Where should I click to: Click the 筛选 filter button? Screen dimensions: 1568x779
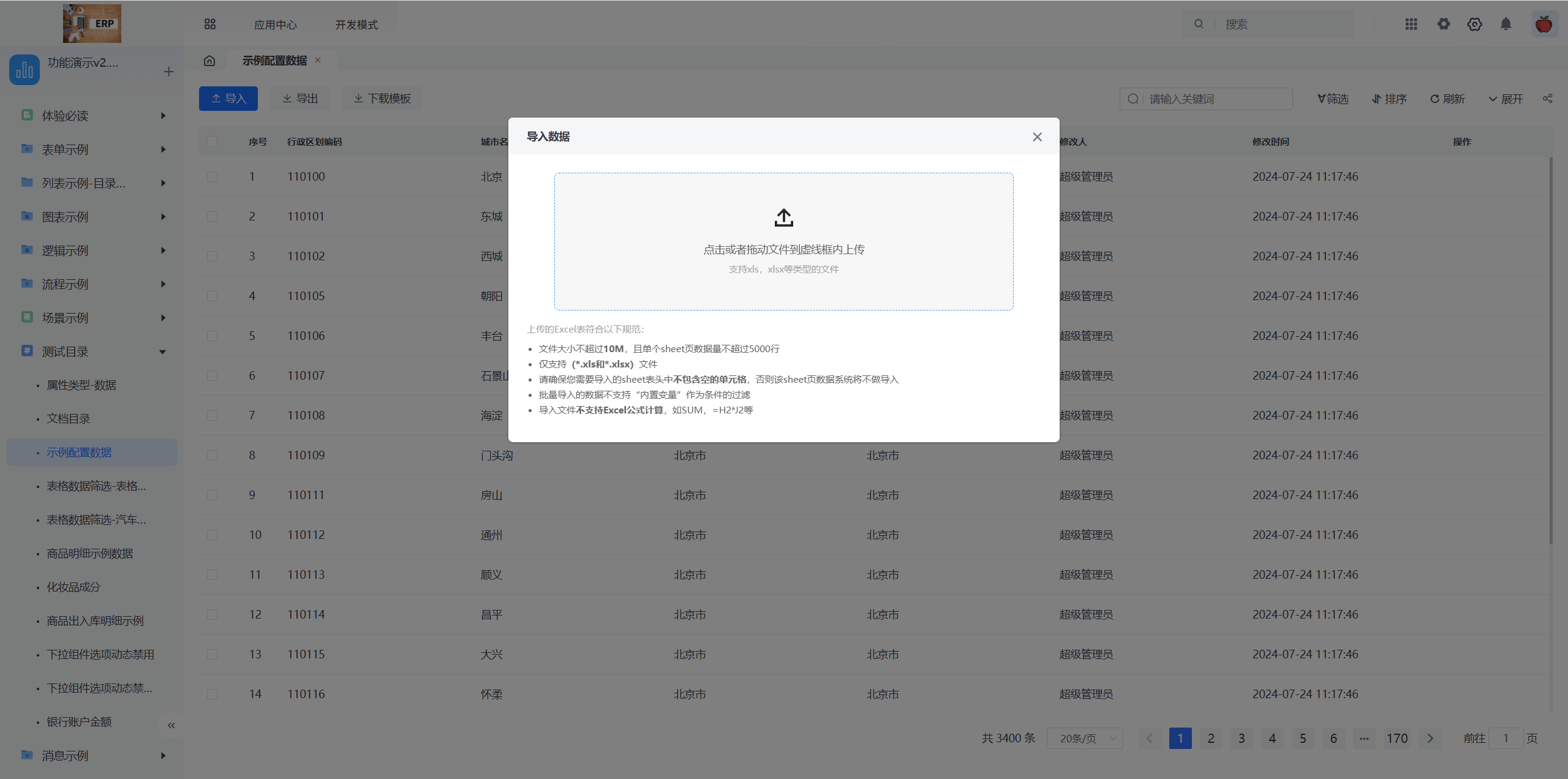[1333, 99]
